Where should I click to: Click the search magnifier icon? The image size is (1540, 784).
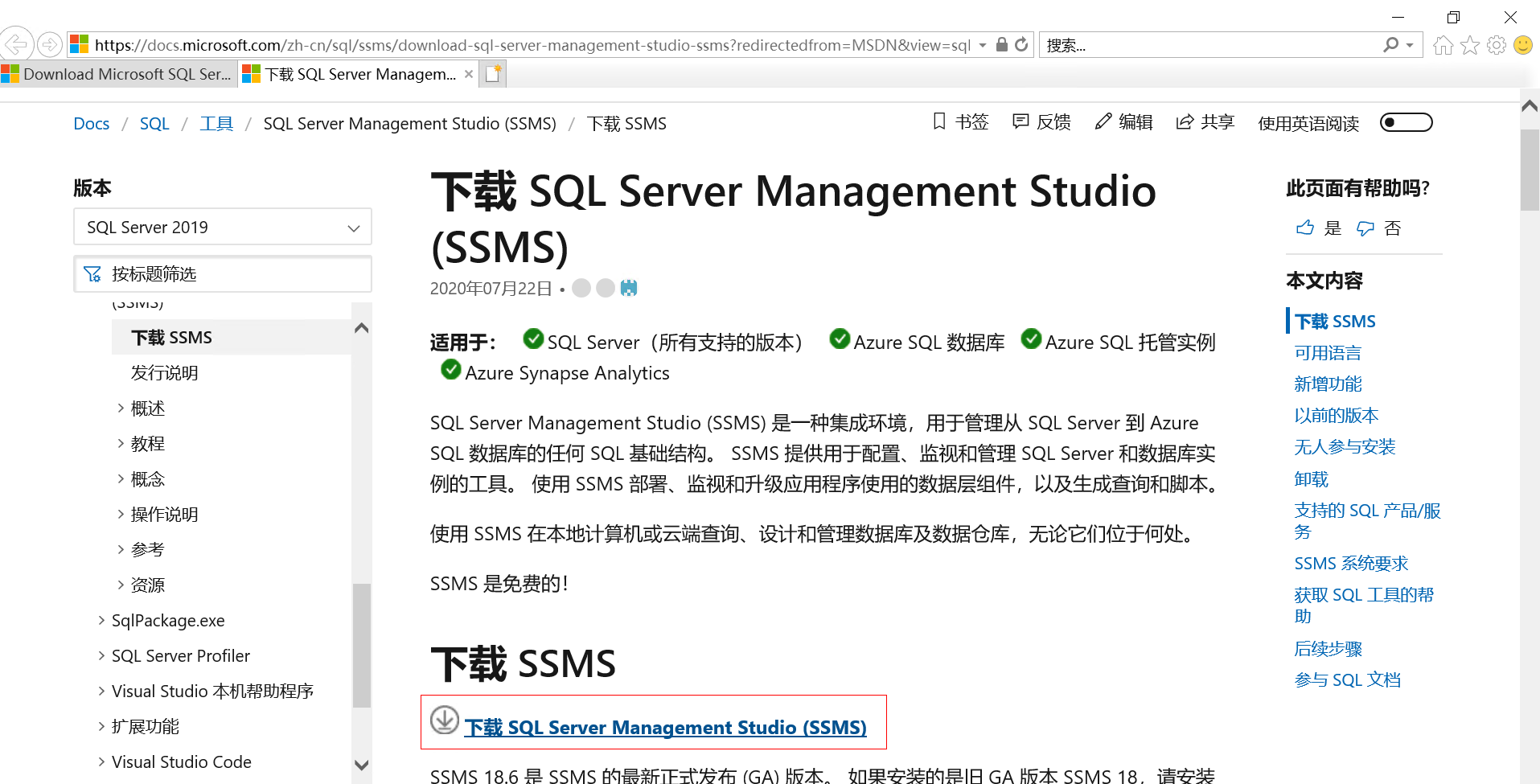(1390, 45)
